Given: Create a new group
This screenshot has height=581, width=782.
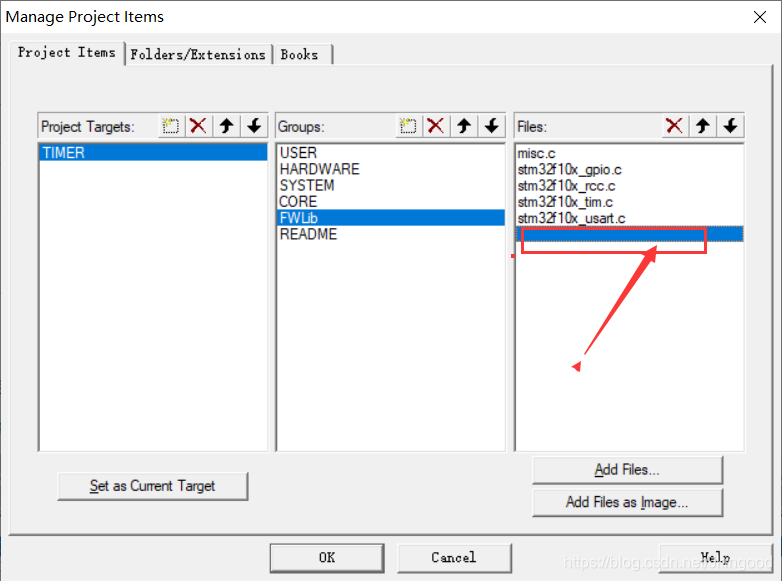Looking at the screenshot, I should (408, 126).
